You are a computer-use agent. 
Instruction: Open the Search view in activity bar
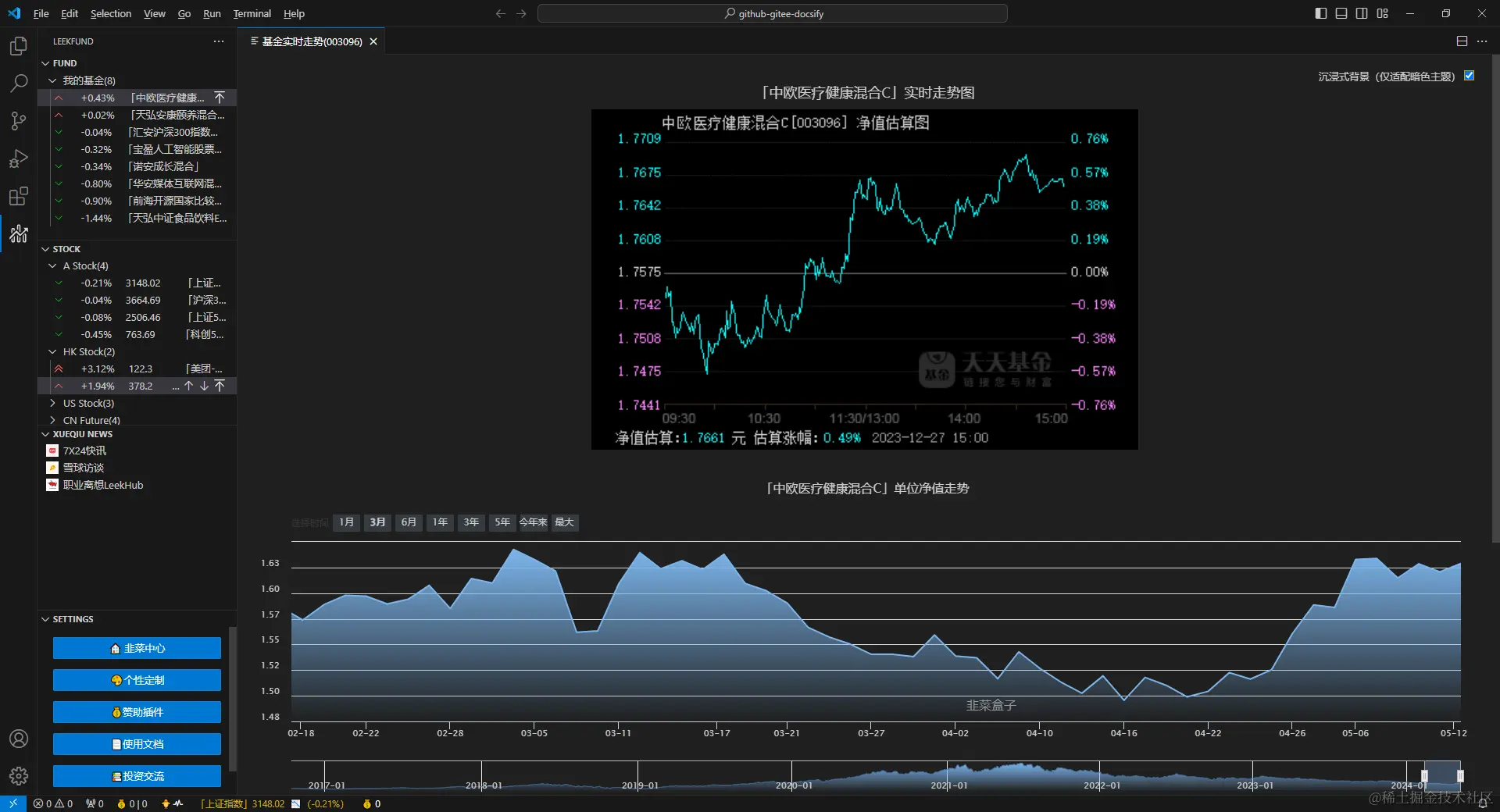19,83
